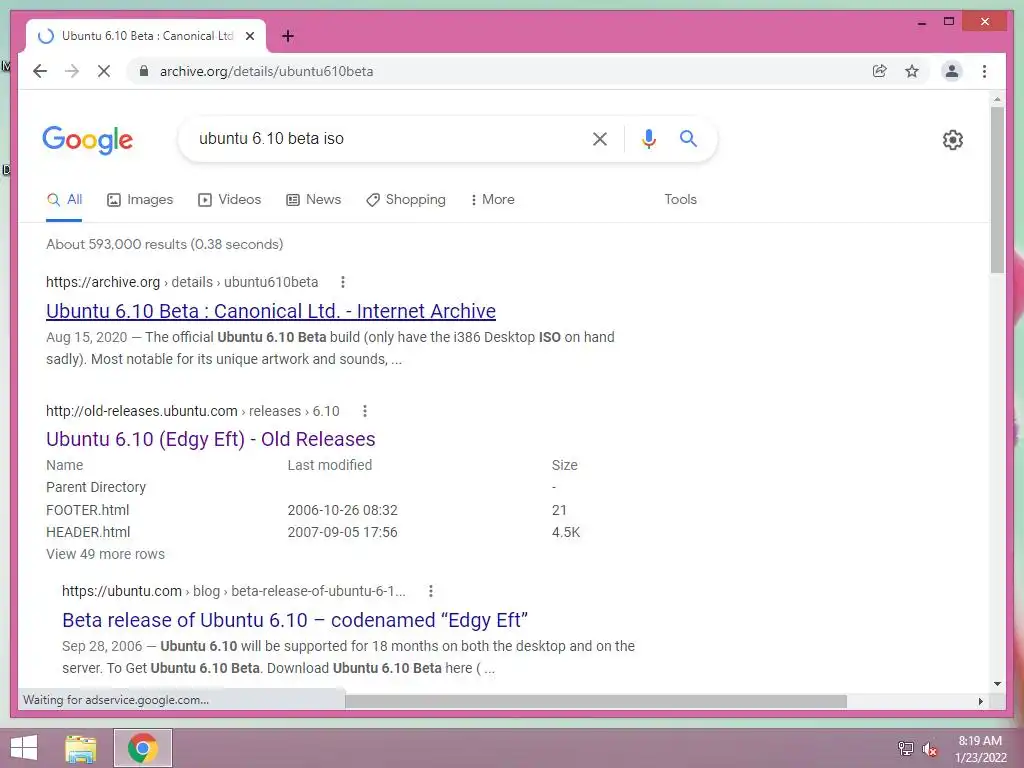Select the All results tab
Viewport: 1024px width, 768px height.
tap(64, 200)
